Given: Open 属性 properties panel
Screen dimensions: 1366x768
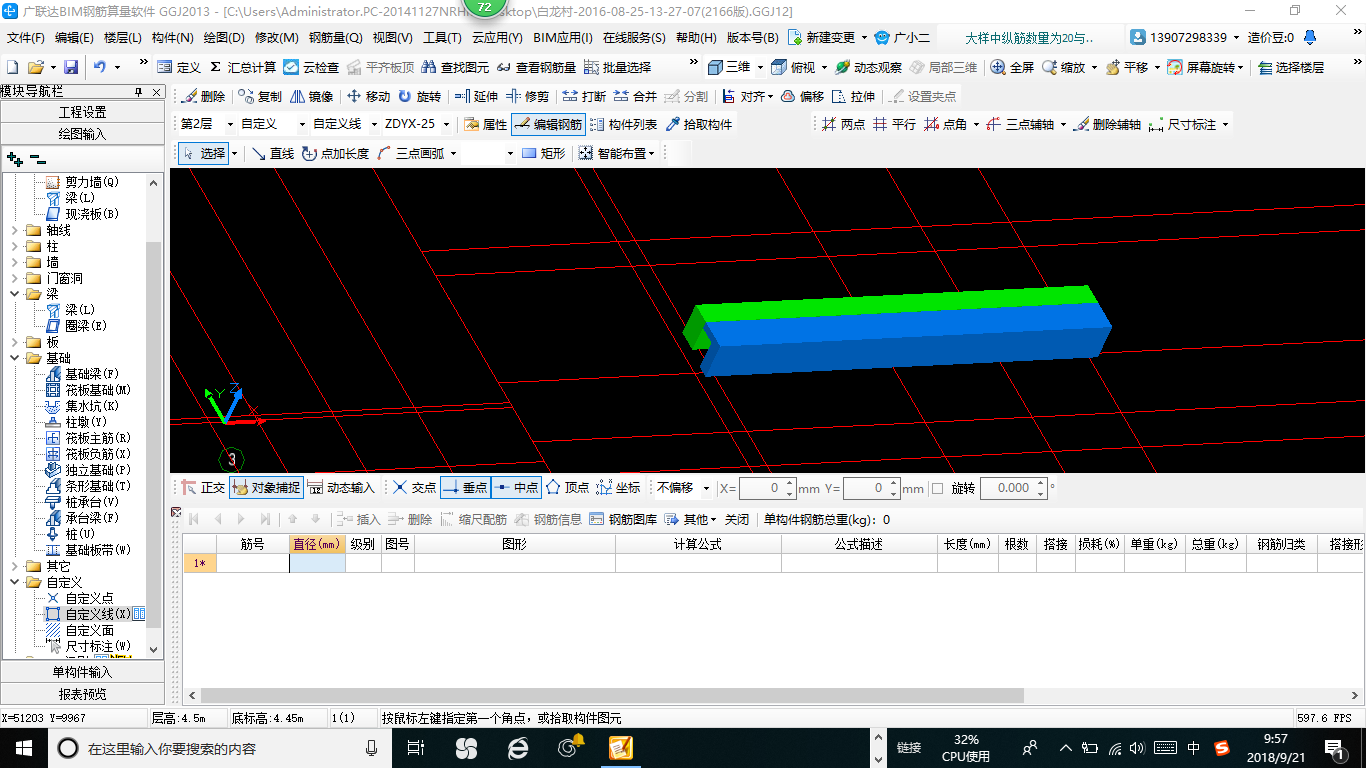Looking at the screenshot, I should click(486, 125).
